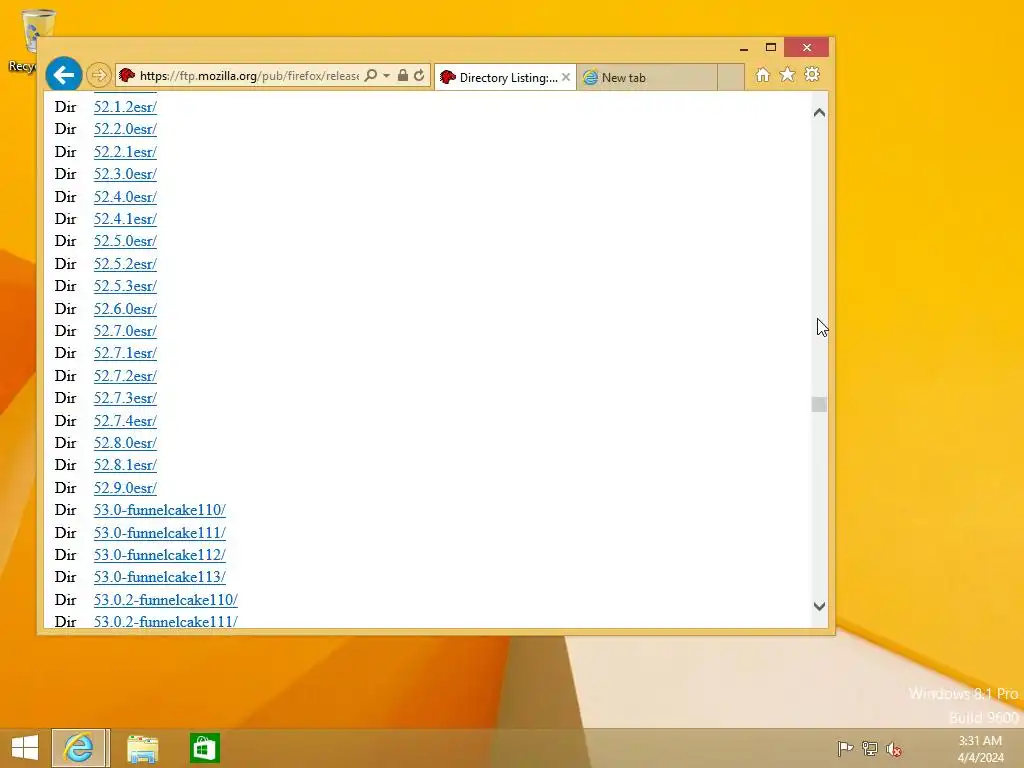Viewport: 1024px width, 768px height.
Task: Open the 52.6.0esr/ directory link
Action: pyautogui.click(x=125, y=308)
